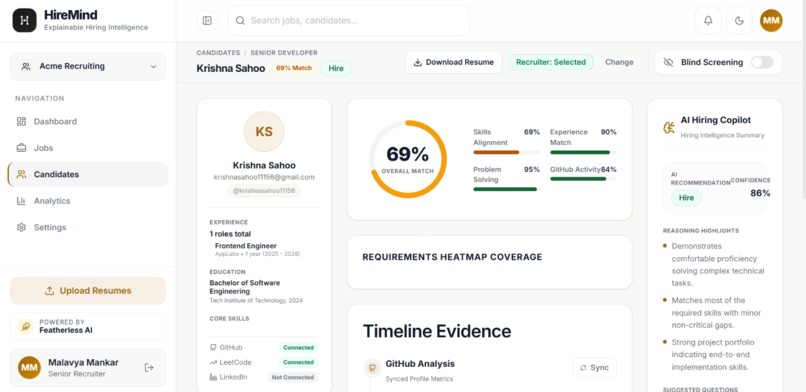Go to the Candidates page
The height and width of the screenshot is (392, 806).
87,174
